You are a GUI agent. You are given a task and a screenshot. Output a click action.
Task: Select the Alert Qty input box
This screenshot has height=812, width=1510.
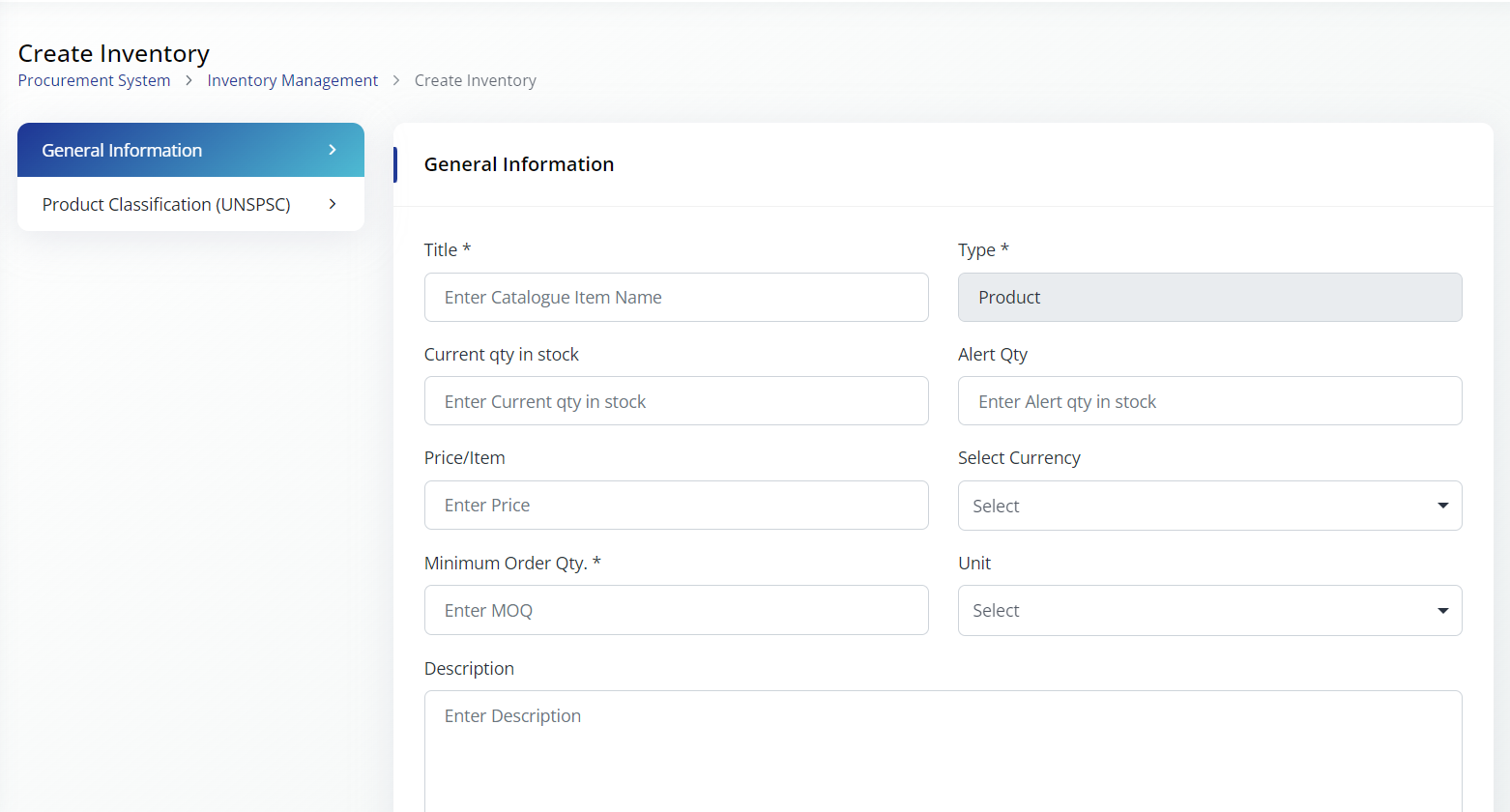pyautogui.click(x=1209, y=401)
